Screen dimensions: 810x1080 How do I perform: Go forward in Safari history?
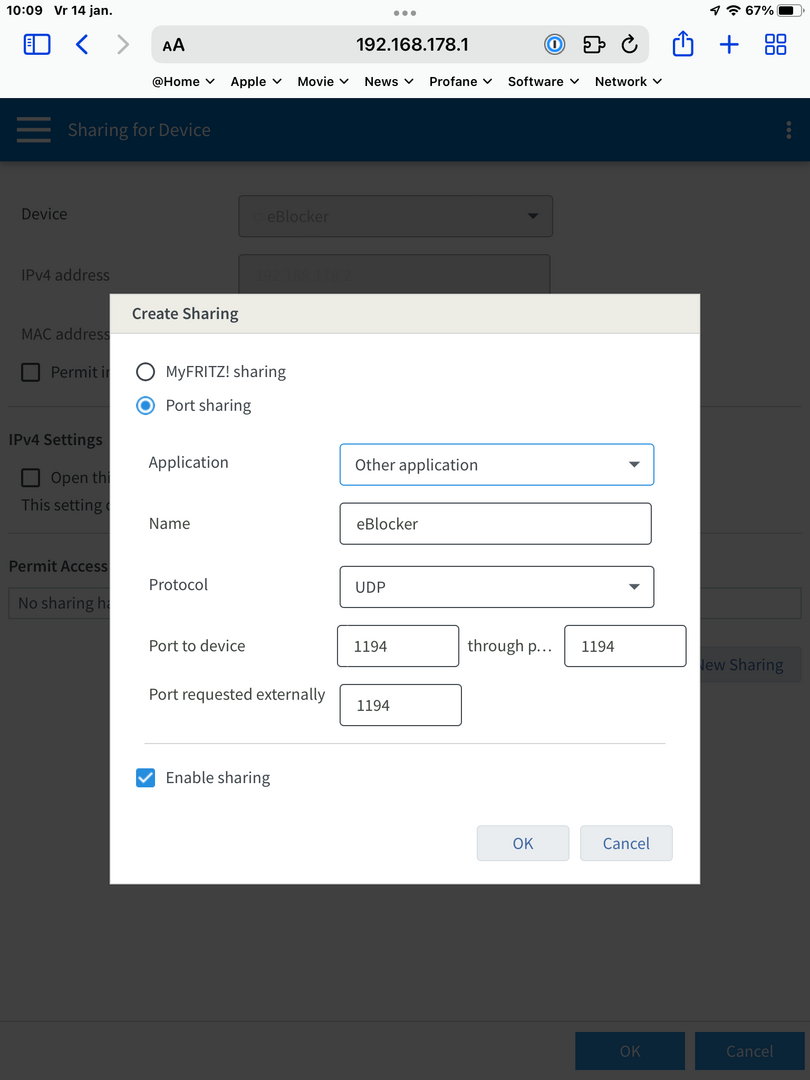tap(123, 45)
